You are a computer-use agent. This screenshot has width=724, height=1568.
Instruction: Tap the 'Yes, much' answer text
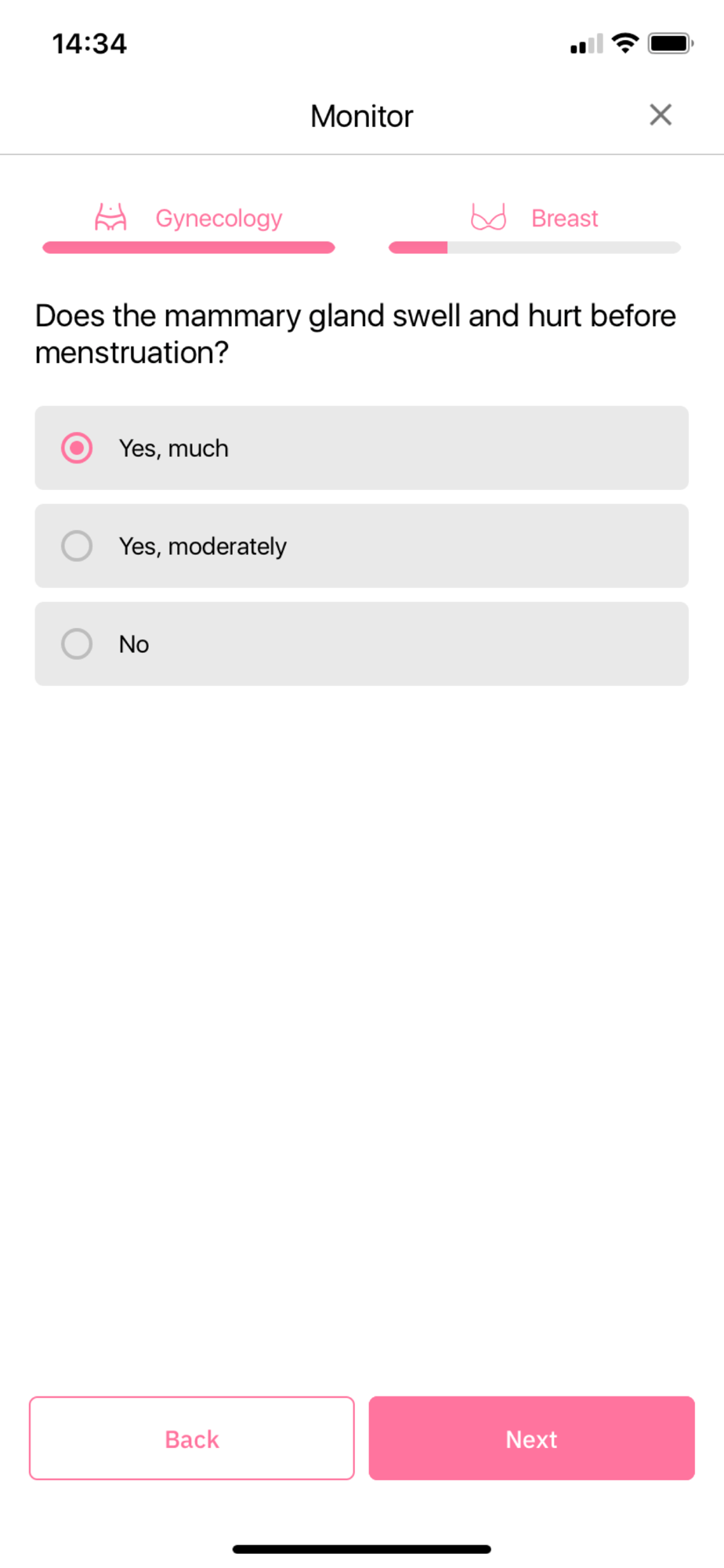(173, 448)
